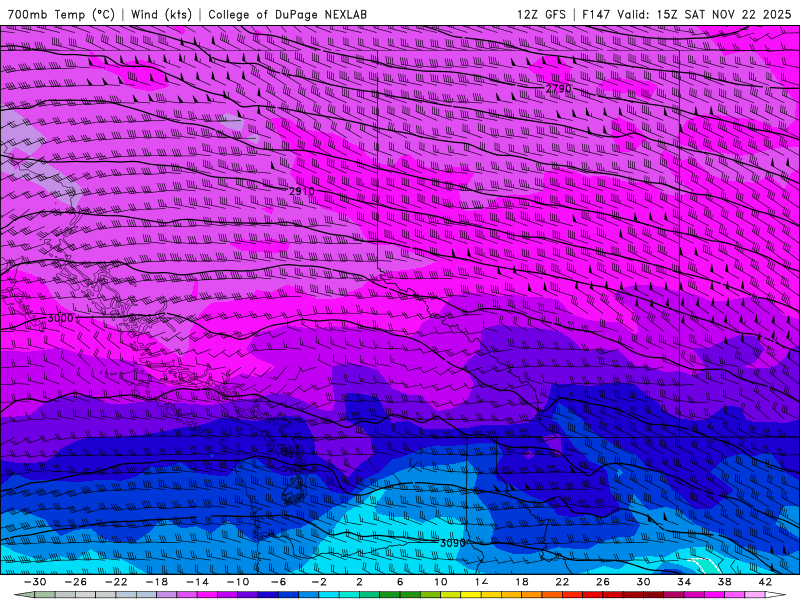The height and width of the screenshot is (600, 800).
Task: Click the positive 10 colorbar tick label
Action: pyautogui.click(x=440, y=582)
